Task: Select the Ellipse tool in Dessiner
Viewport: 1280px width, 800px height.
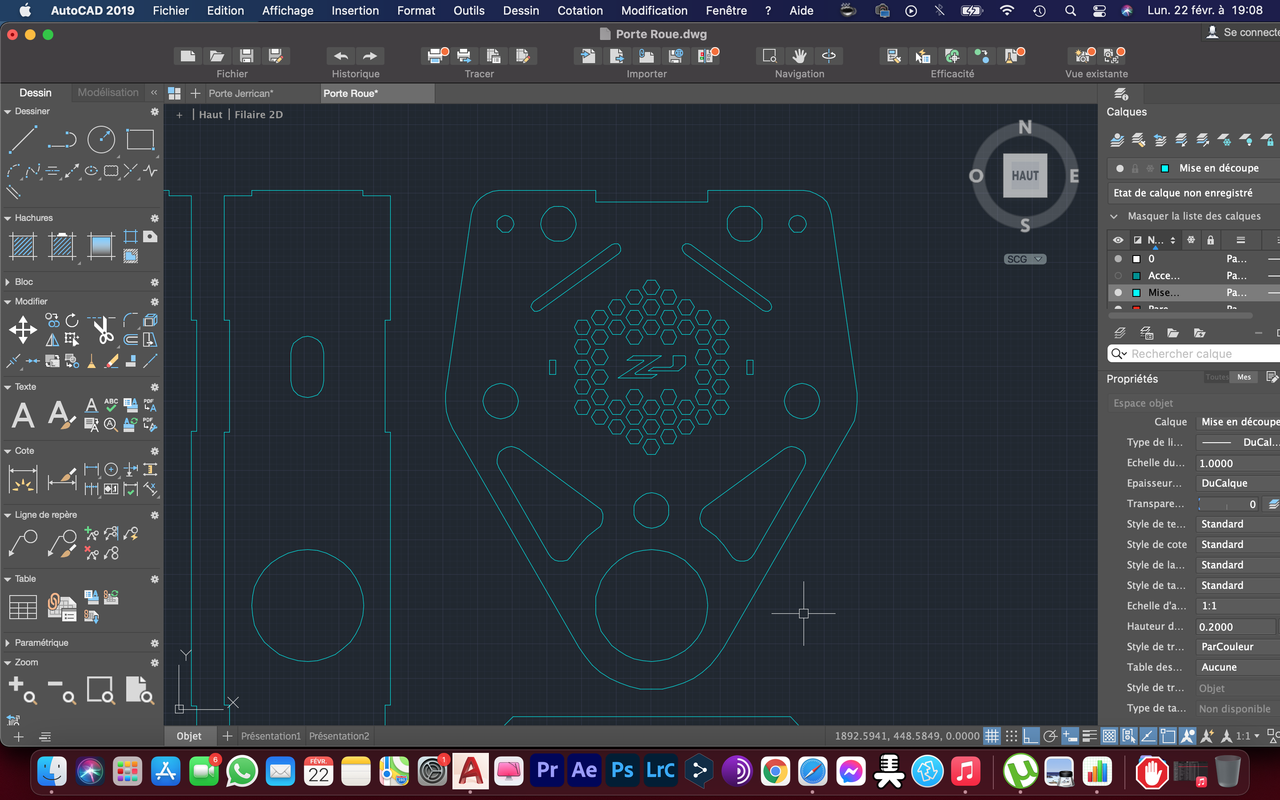Action: [92, 171]
